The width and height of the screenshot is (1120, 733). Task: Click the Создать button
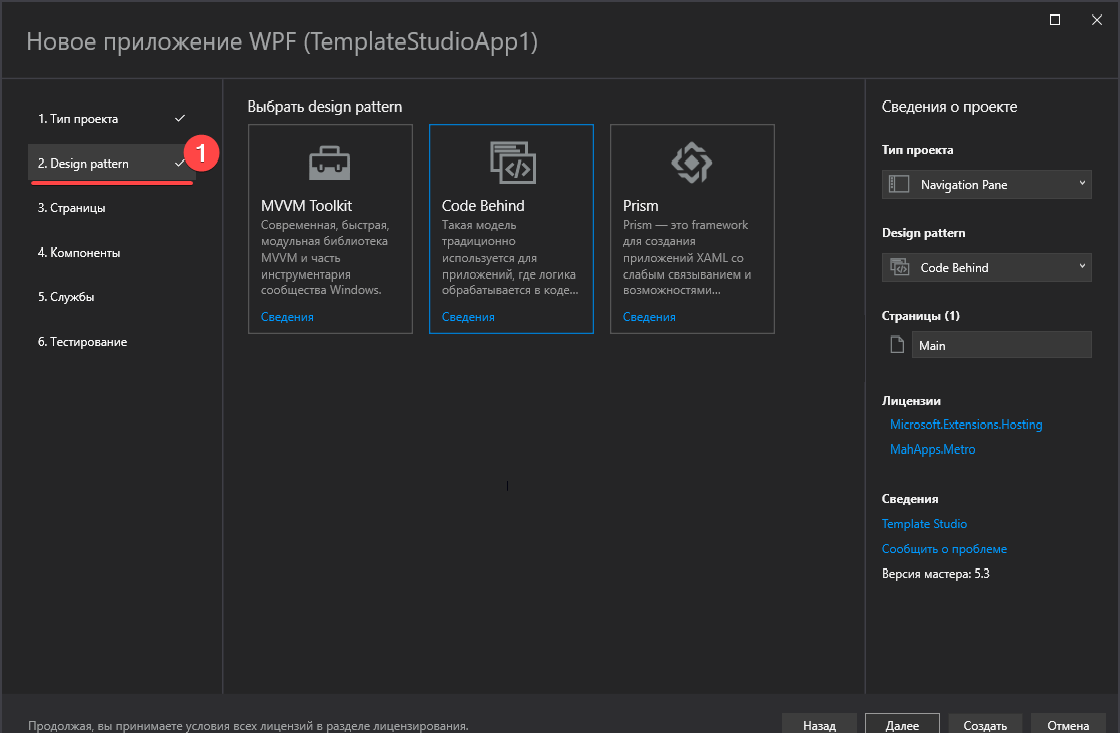tap(985, 724)
